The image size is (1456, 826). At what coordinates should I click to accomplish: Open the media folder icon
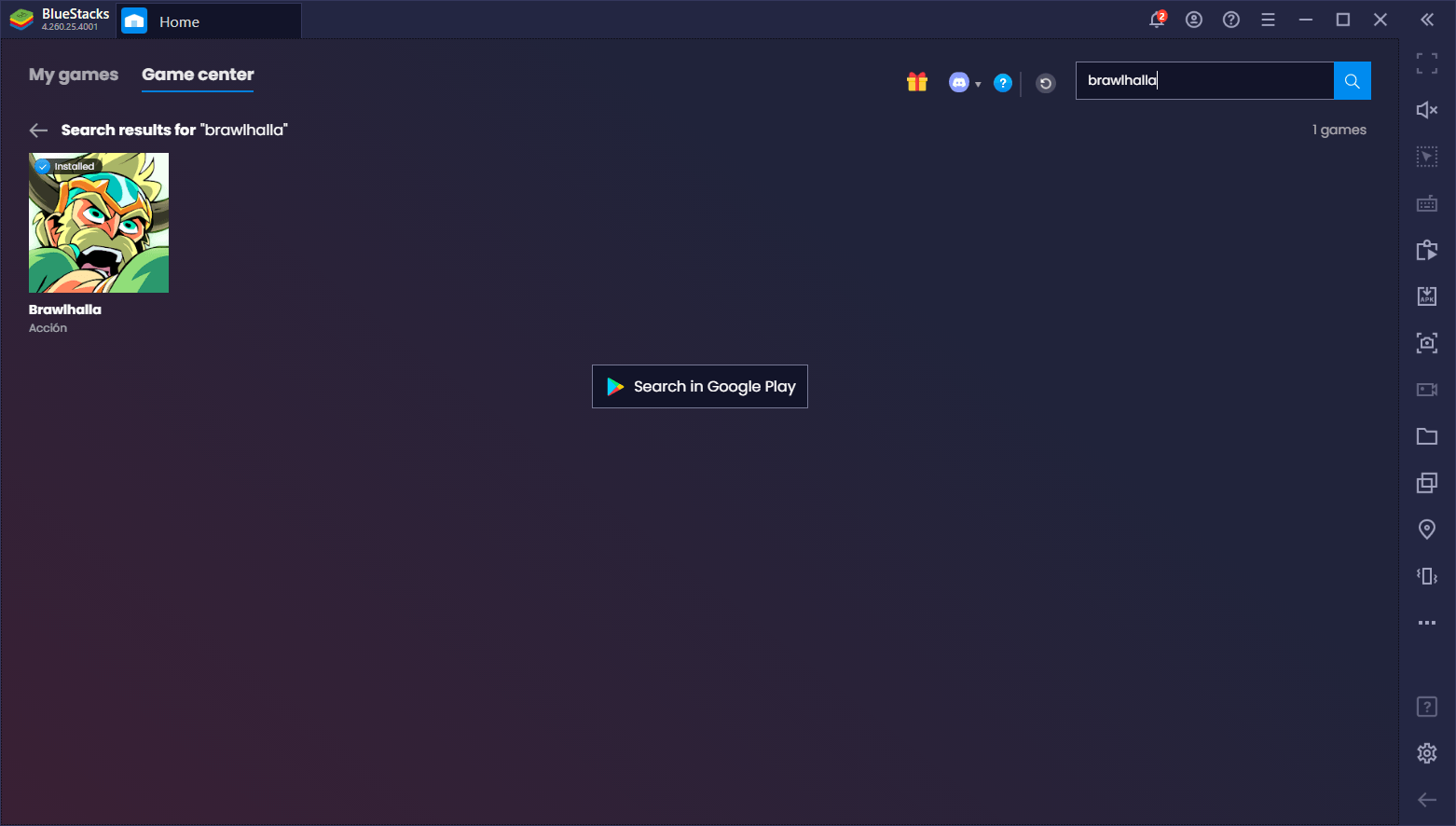pyautogui.click(x=1427, y=436)
